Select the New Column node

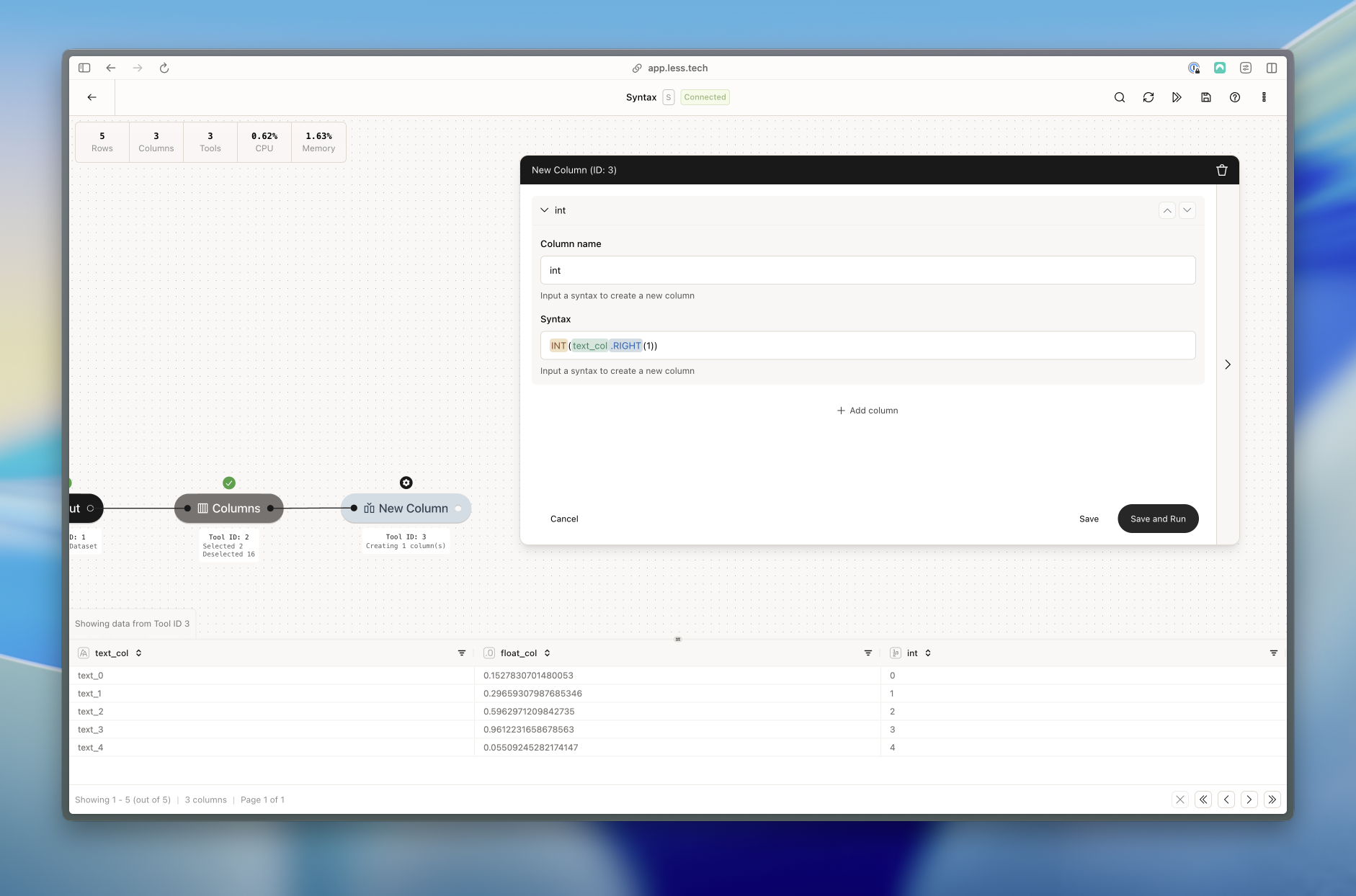click(x=406, y=509)
